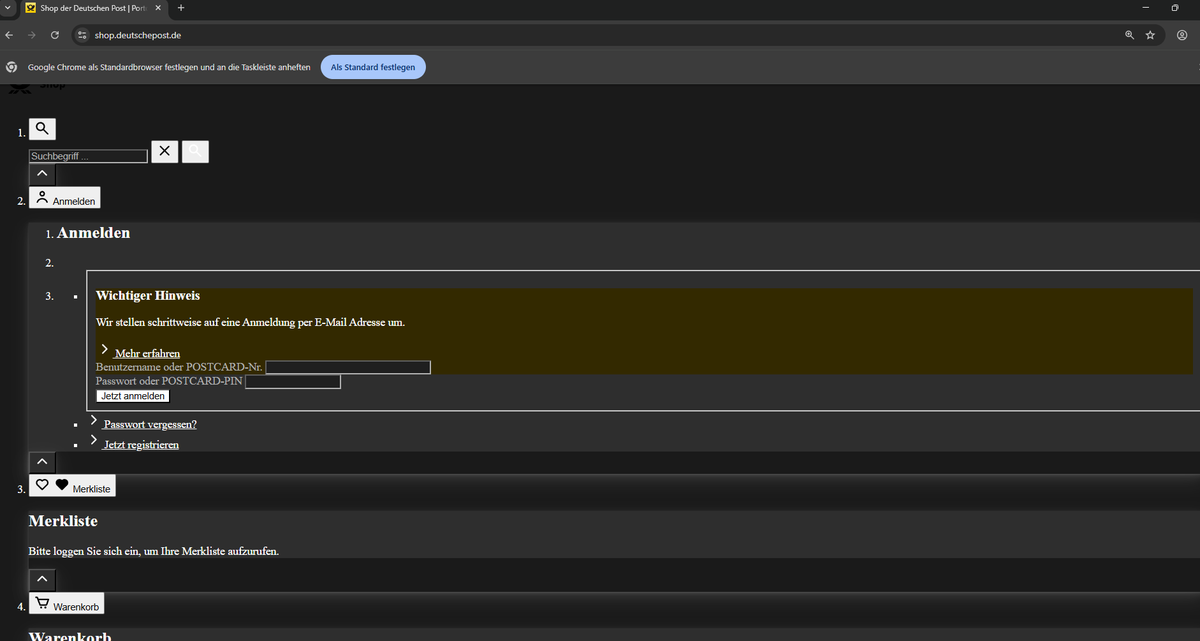
Task: Open the Passwort vergessen? link
Action: (150, 424)
